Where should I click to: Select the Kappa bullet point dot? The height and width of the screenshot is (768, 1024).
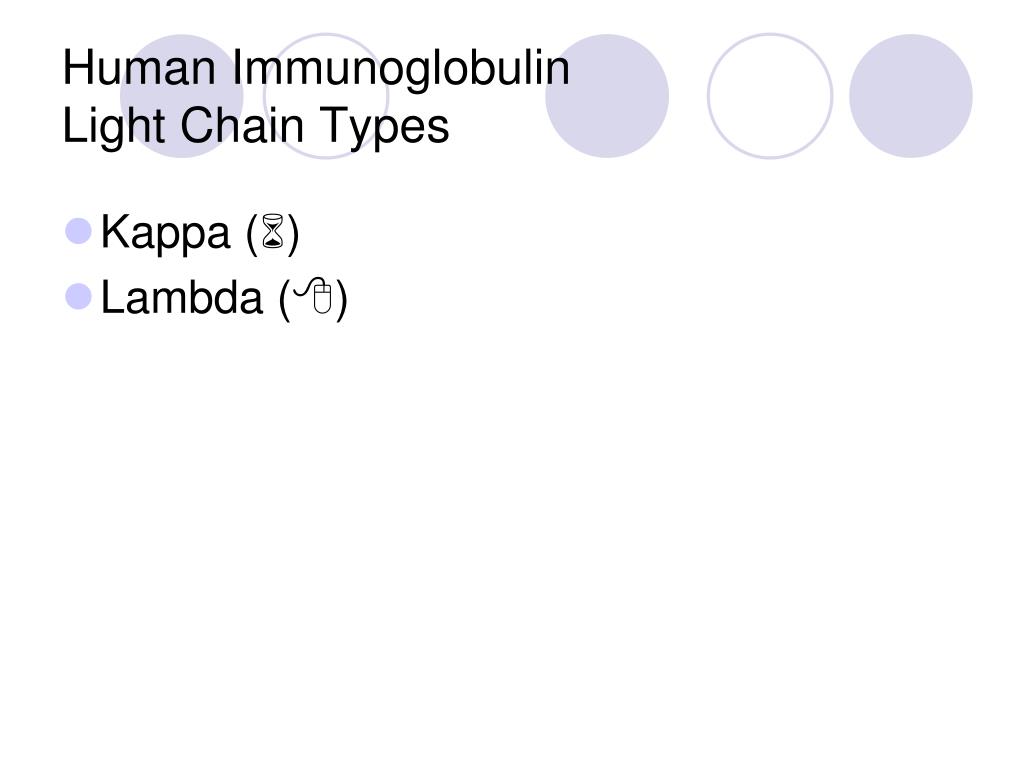tap(78, 231)
